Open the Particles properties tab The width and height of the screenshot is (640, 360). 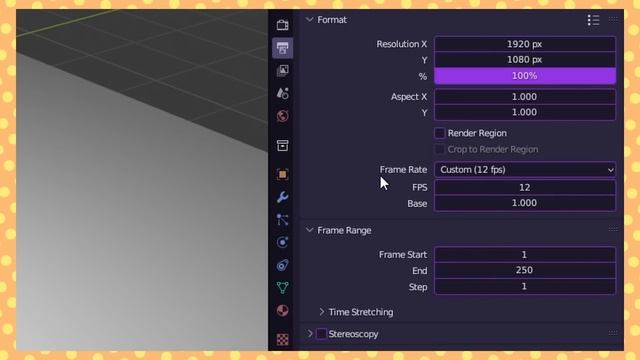(x=282, y=220)
